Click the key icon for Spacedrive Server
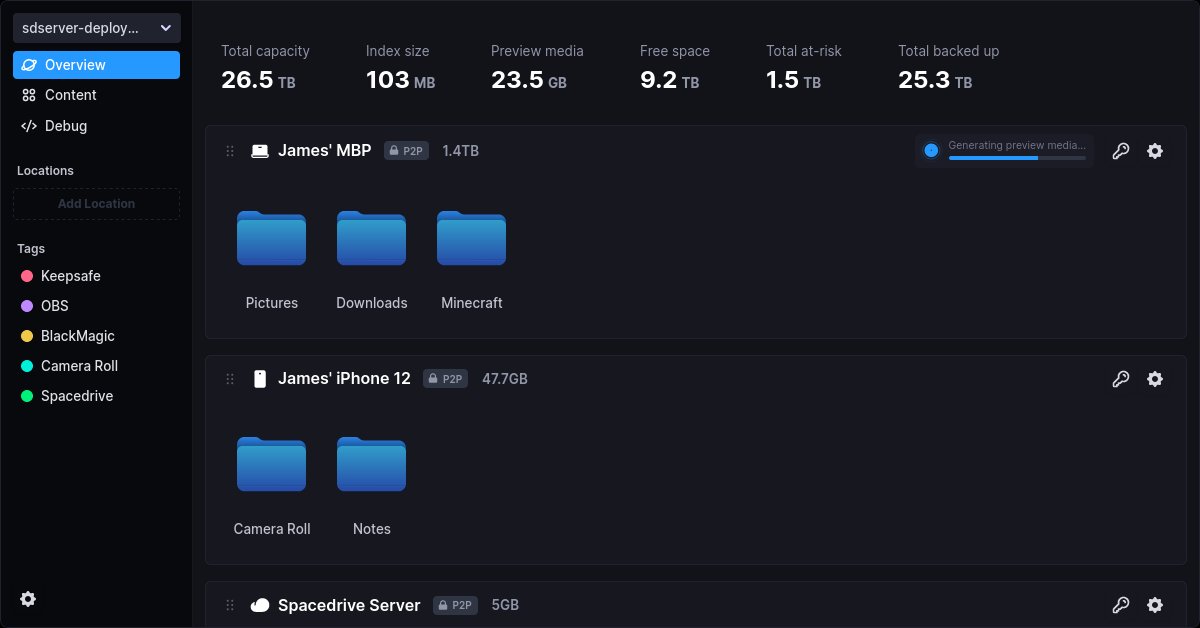 tap(1121, 605)
